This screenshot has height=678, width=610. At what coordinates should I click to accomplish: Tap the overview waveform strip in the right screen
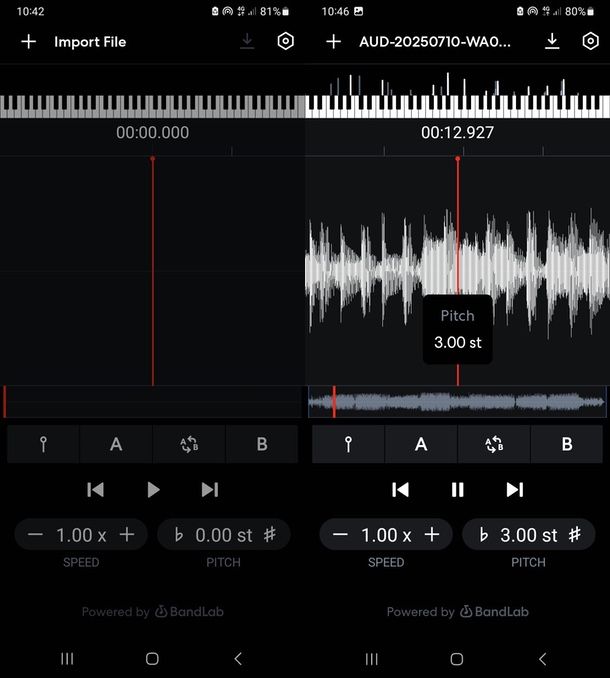pos(457,402)
